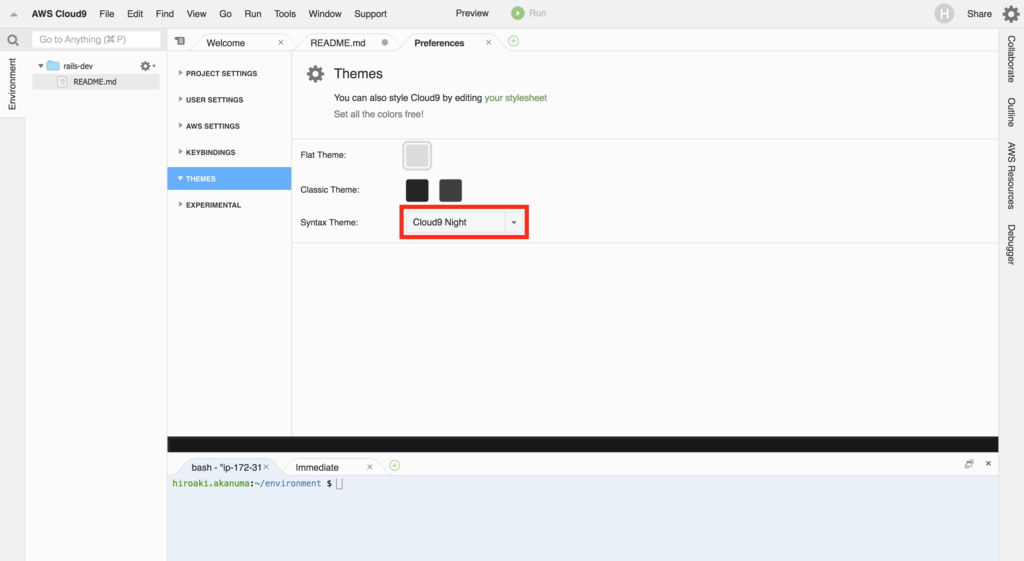The width and height of the screenshot is (1024, 561).
Task: Switch to the Welcome tab
Action: [x=226, y=42]
